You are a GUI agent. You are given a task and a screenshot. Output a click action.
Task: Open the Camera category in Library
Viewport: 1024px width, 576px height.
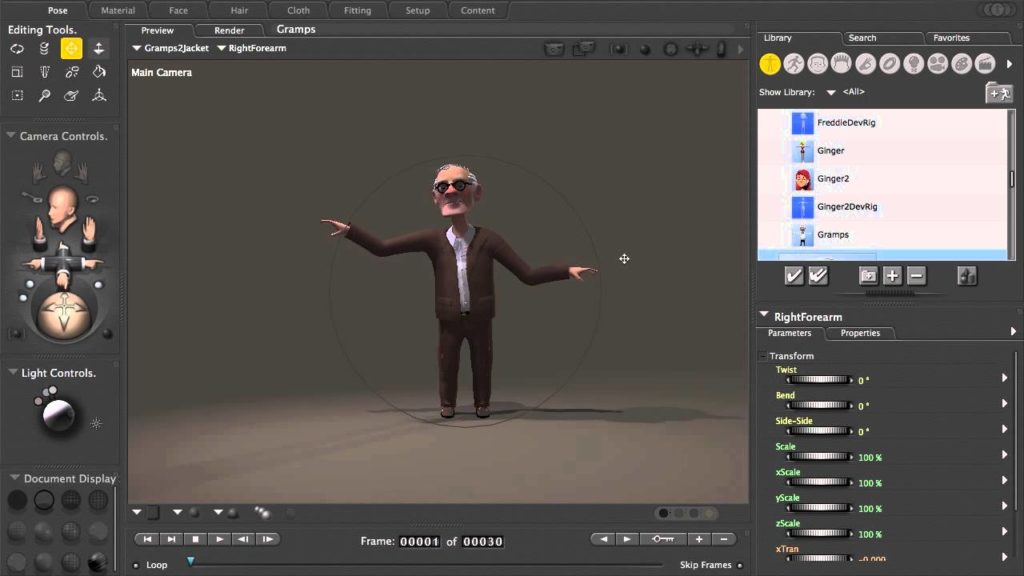click(x=937, y=64)
